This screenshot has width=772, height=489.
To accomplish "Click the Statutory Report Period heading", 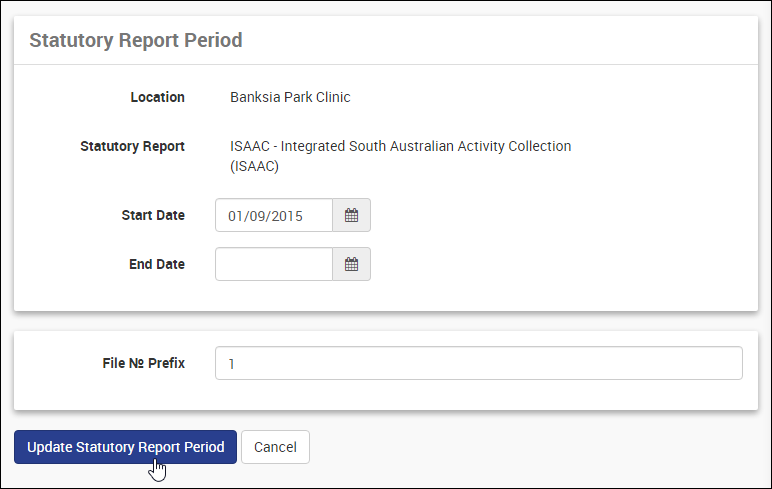I will (136, 41).
